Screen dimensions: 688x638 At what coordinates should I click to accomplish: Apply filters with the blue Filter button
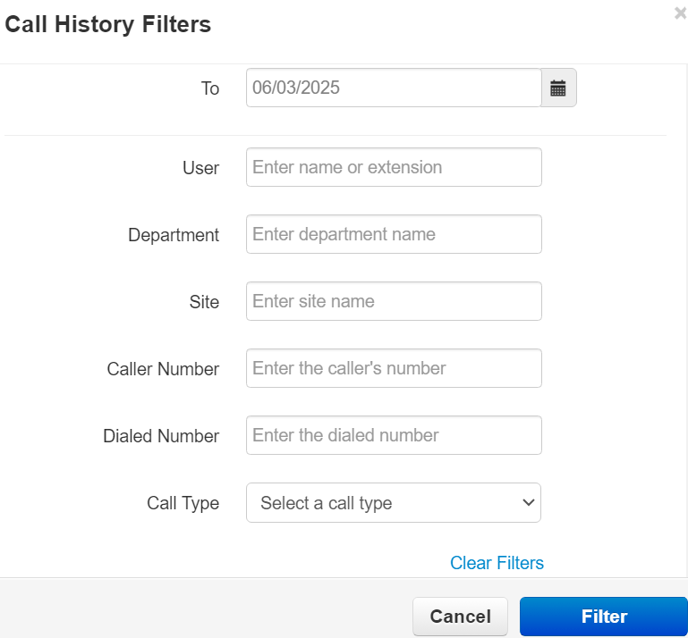pos(604,616)
